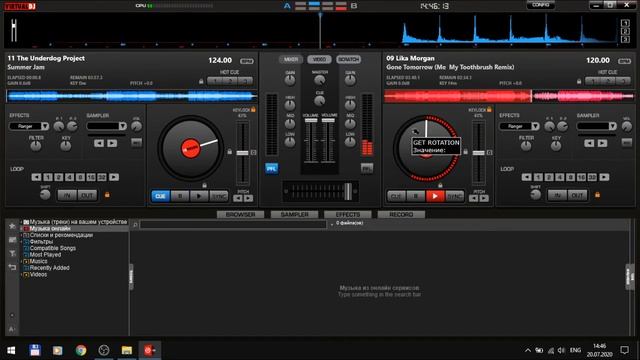Select the Recently Added filter
This screenshot has height=360, width=640.
(x=49, y=268)
